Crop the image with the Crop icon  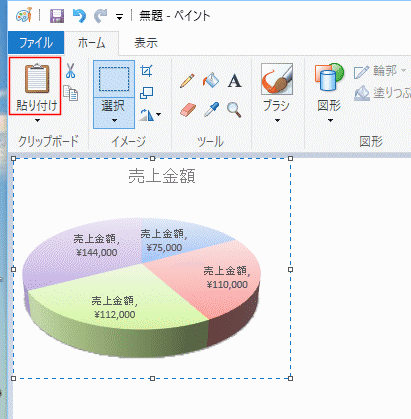(x=146, y=71)
